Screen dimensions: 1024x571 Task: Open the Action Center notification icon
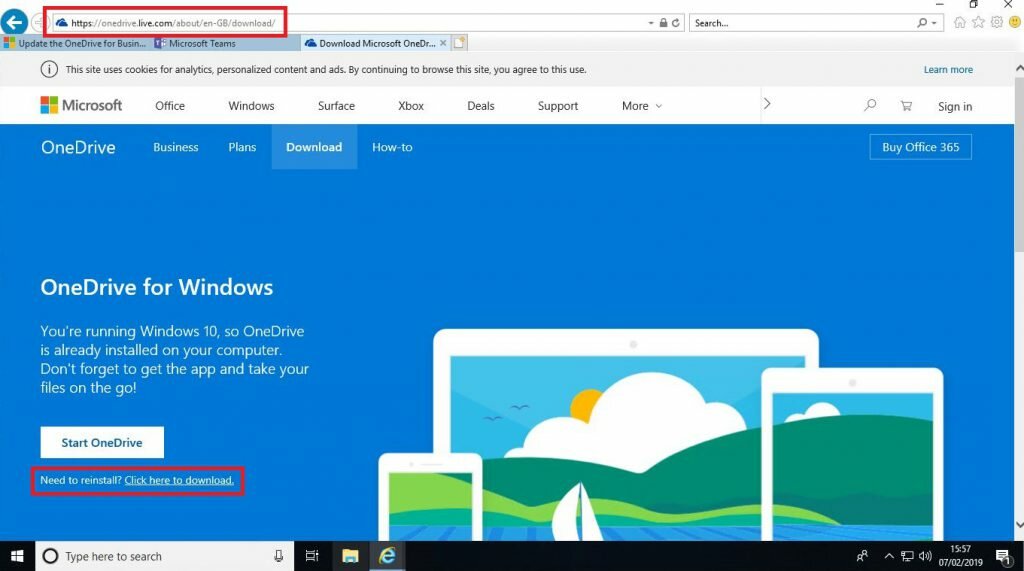pos(1004,556)
